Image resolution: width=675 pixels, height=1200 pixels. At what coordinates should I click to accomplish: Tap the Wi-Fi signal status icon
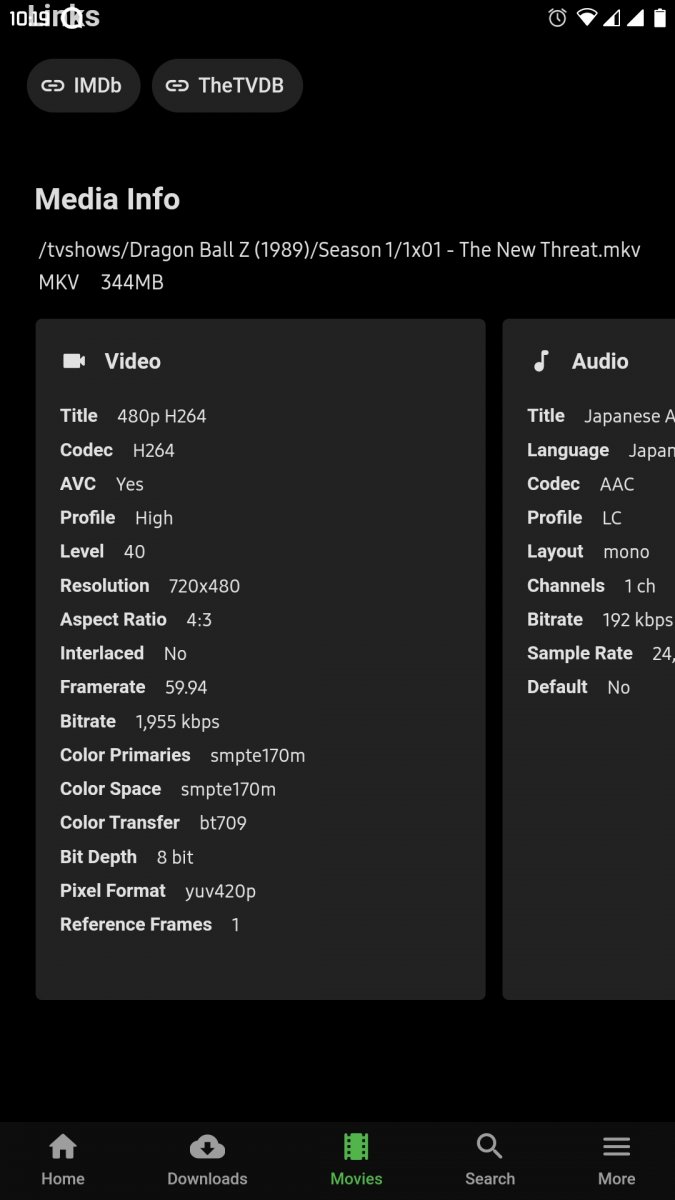click(x=587, y=17)
